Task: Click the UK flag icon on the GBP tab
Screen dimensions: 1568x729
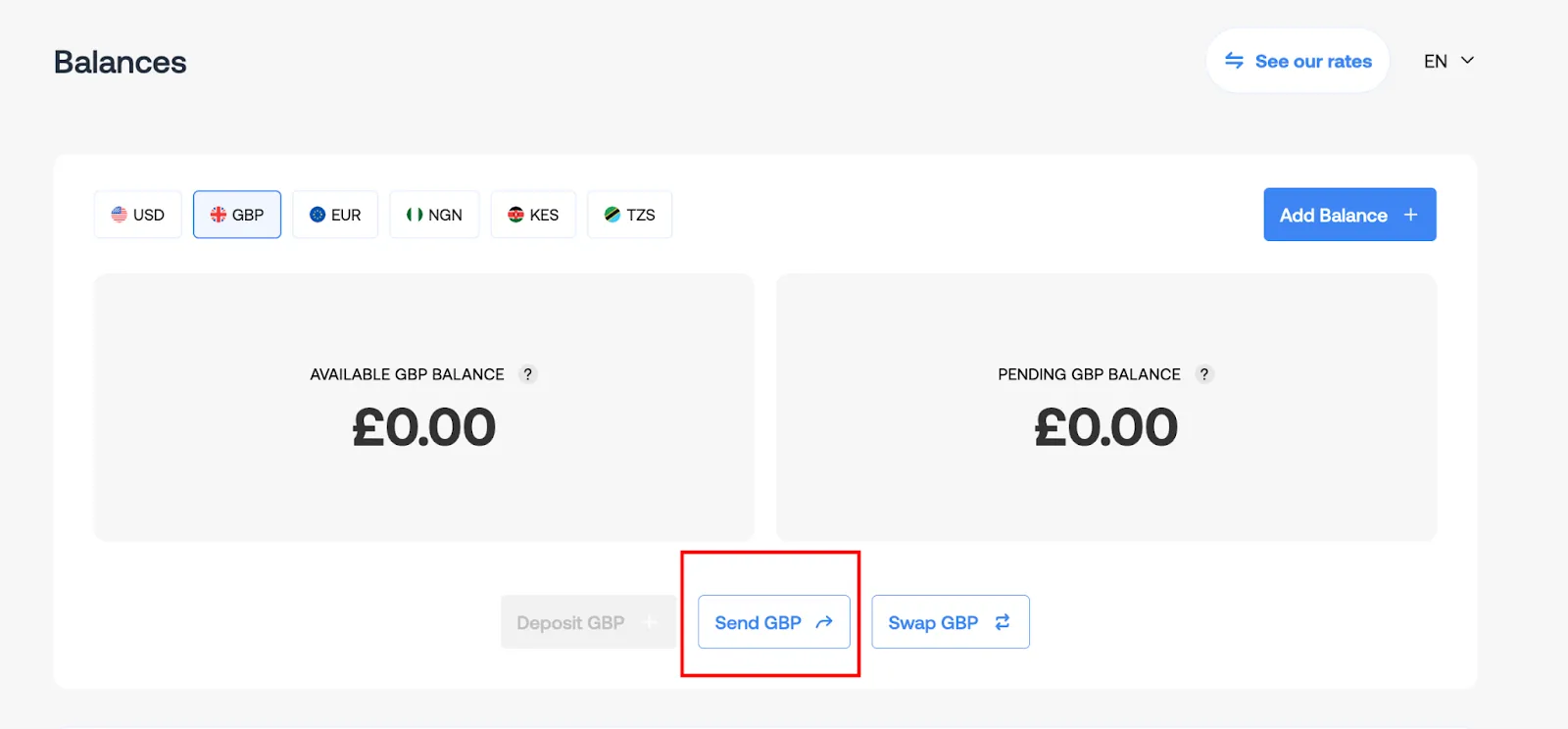Action: point(219,215)
